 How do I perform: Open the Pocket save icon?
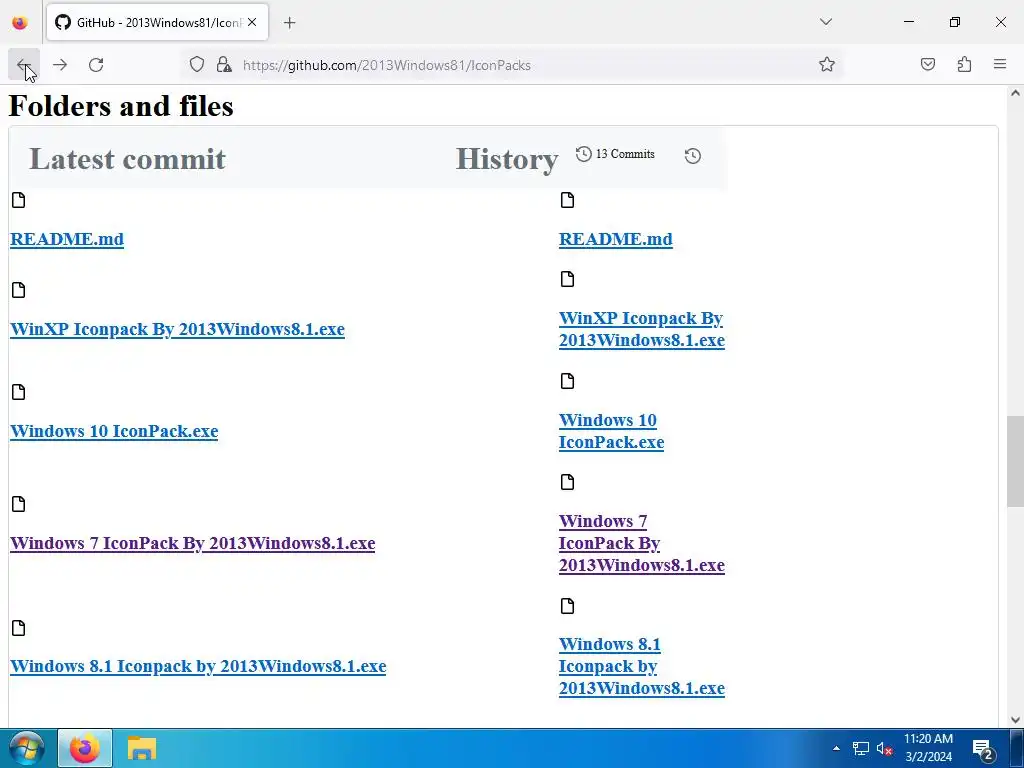point(927,65)
